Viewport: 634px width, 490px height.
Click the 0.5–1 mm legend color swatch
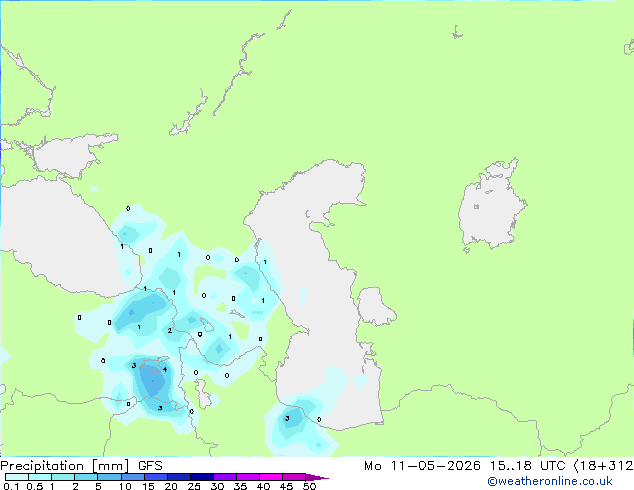tap(40, 477)
